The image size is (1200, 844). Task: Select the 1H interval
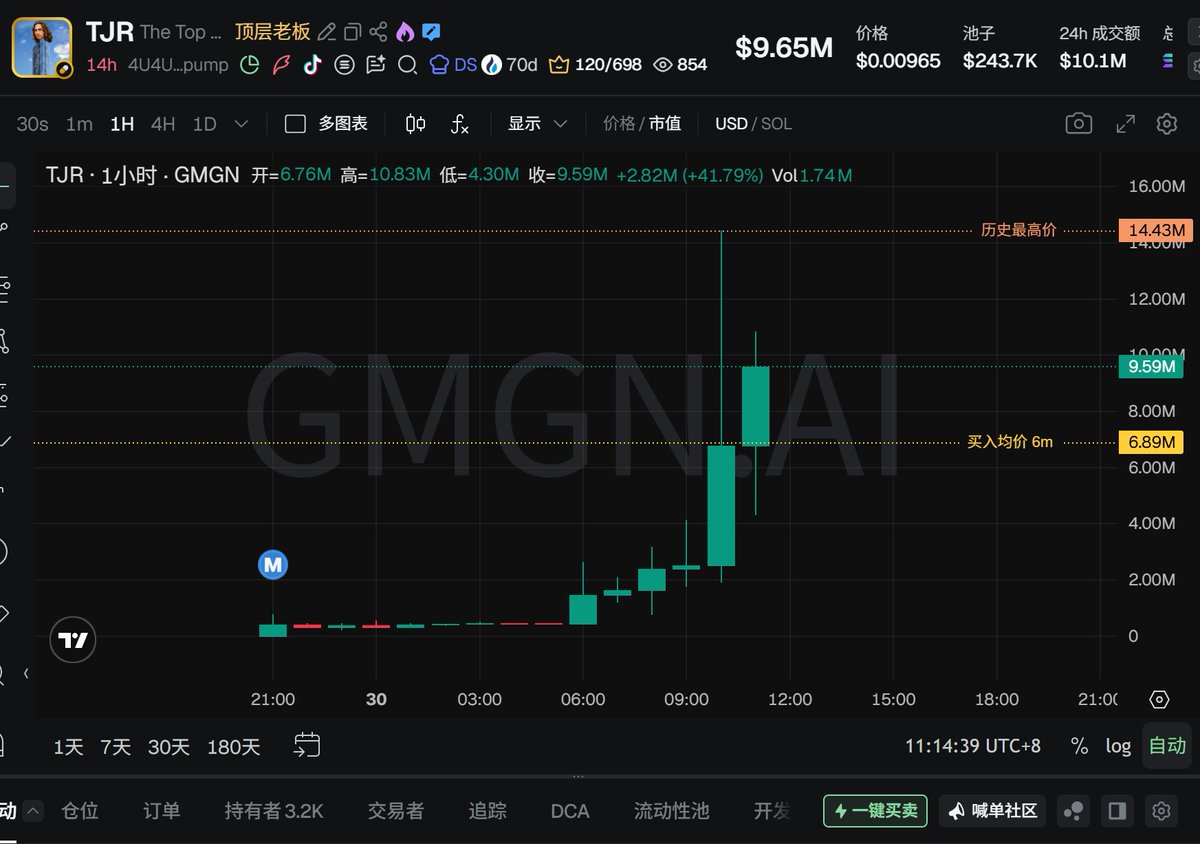122,124
